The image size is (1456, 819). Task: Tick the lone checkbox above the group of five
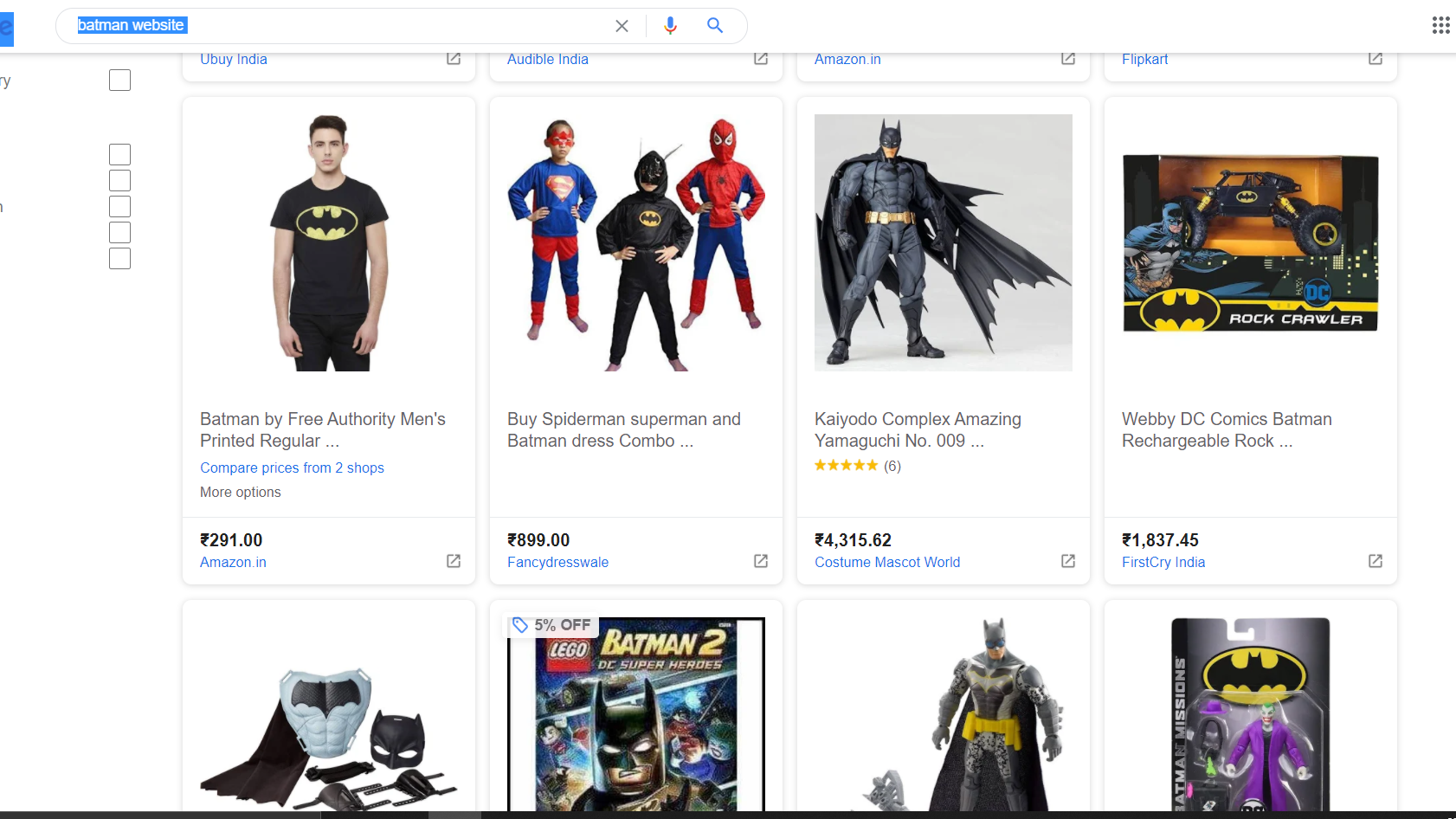tap(119, 81)
